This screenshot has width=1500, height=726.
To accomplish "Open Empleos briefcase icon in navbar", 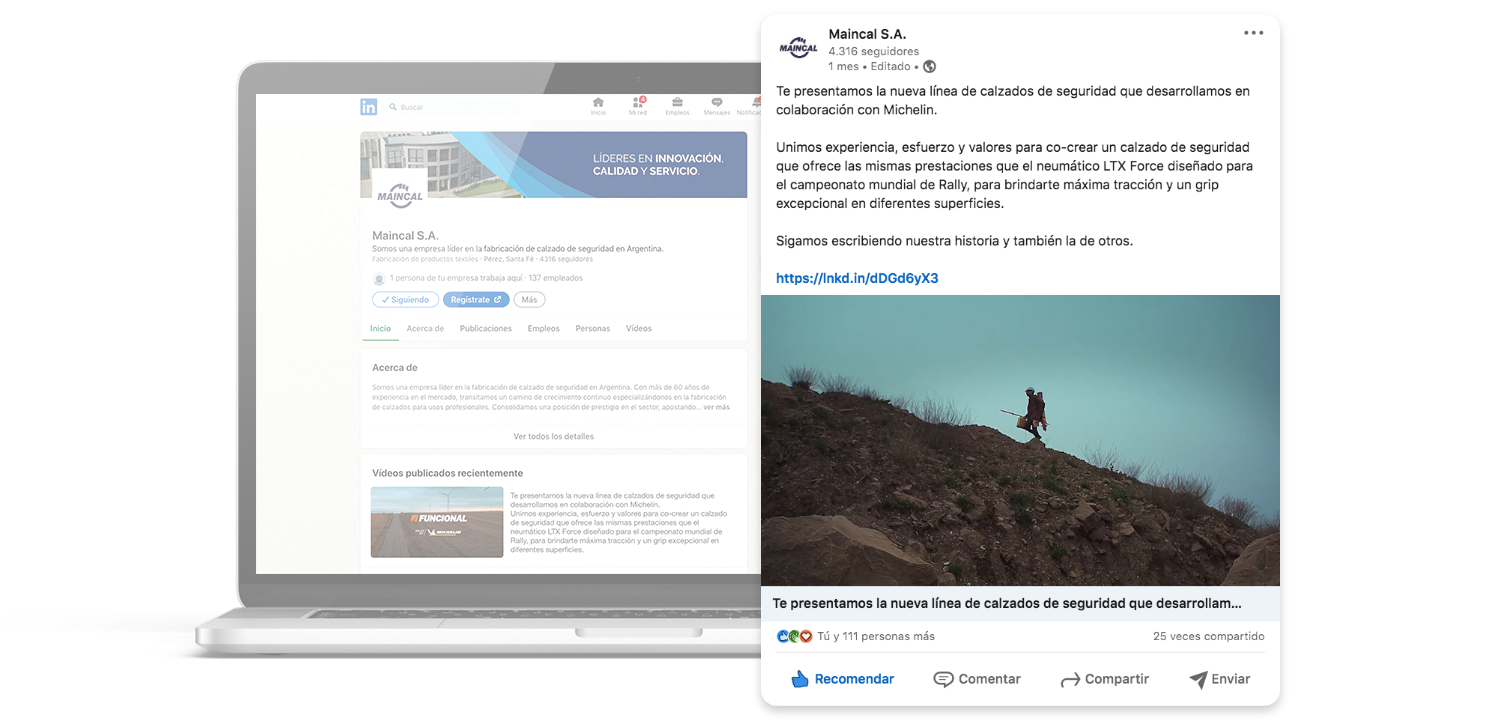I will (x=677, y=106).
